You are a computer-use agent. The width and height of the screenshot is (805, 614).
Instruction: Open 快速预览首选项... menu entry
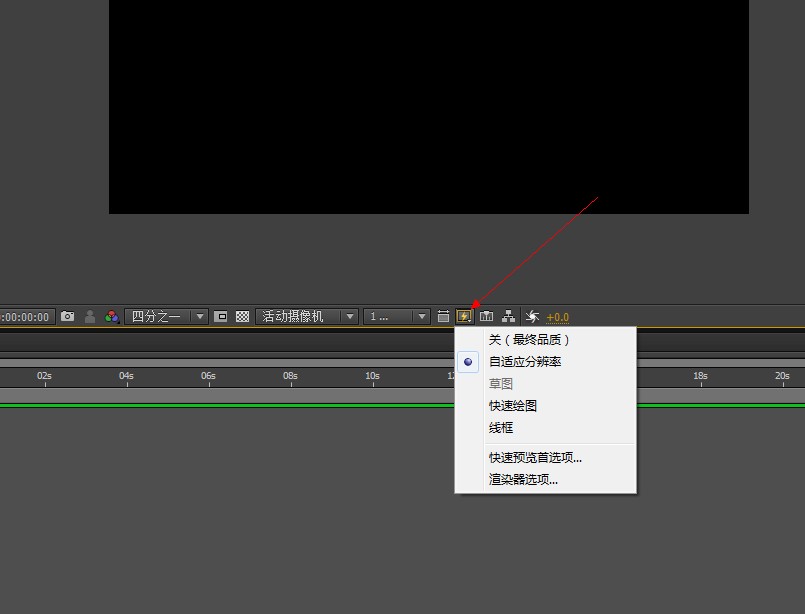545,457
